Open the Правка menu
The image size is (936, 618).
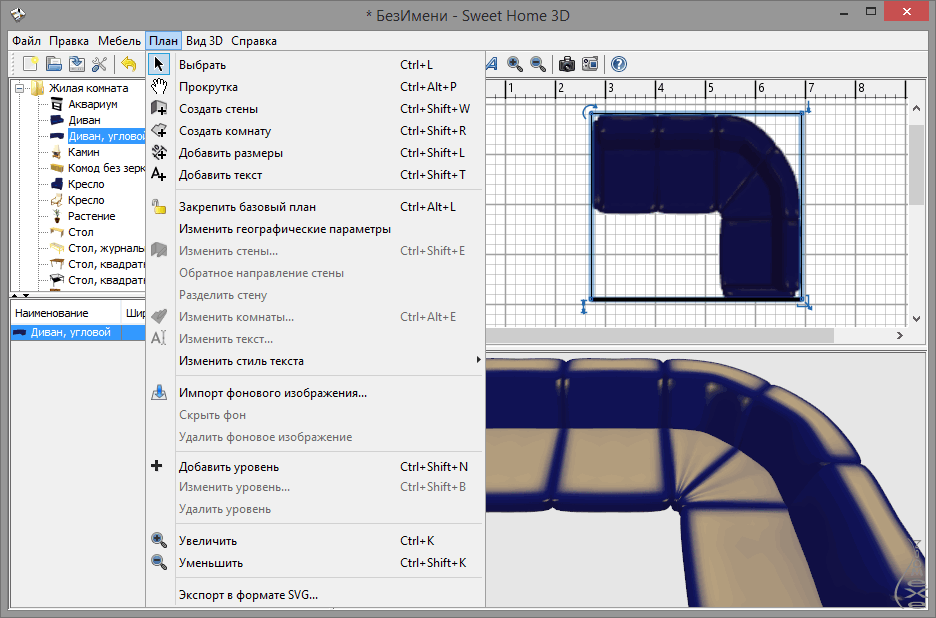(69, 41)
